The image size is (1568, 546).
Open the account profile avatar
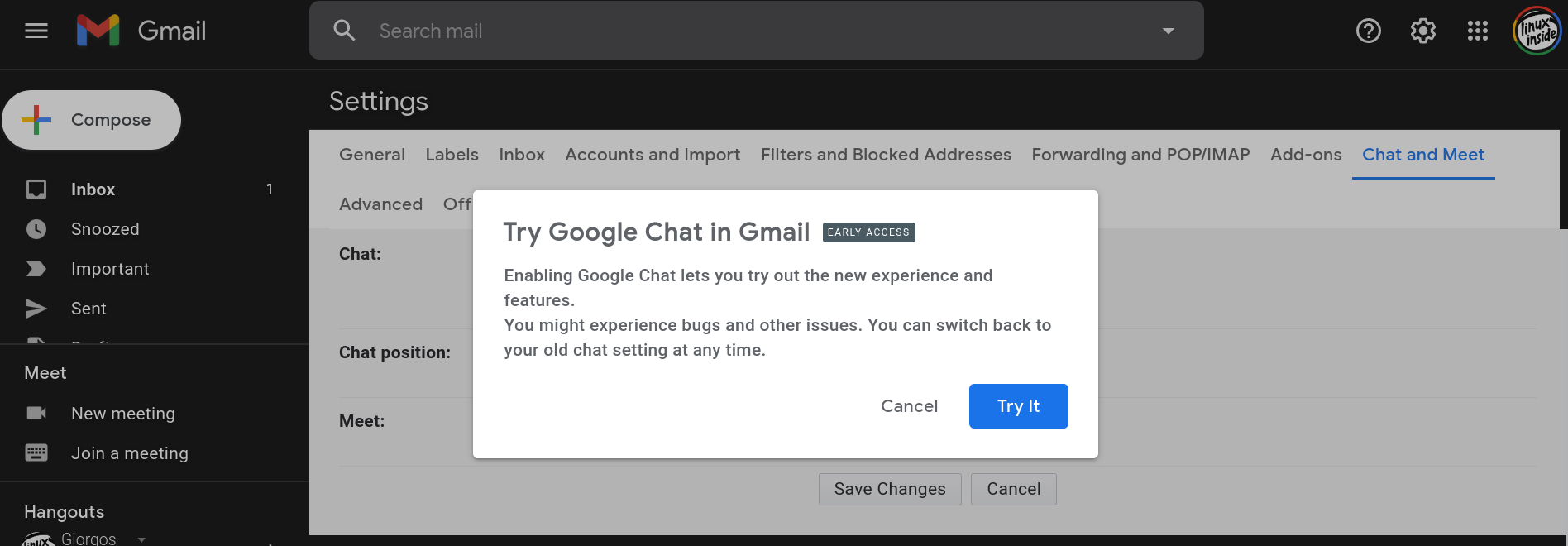pos(1537,31)
